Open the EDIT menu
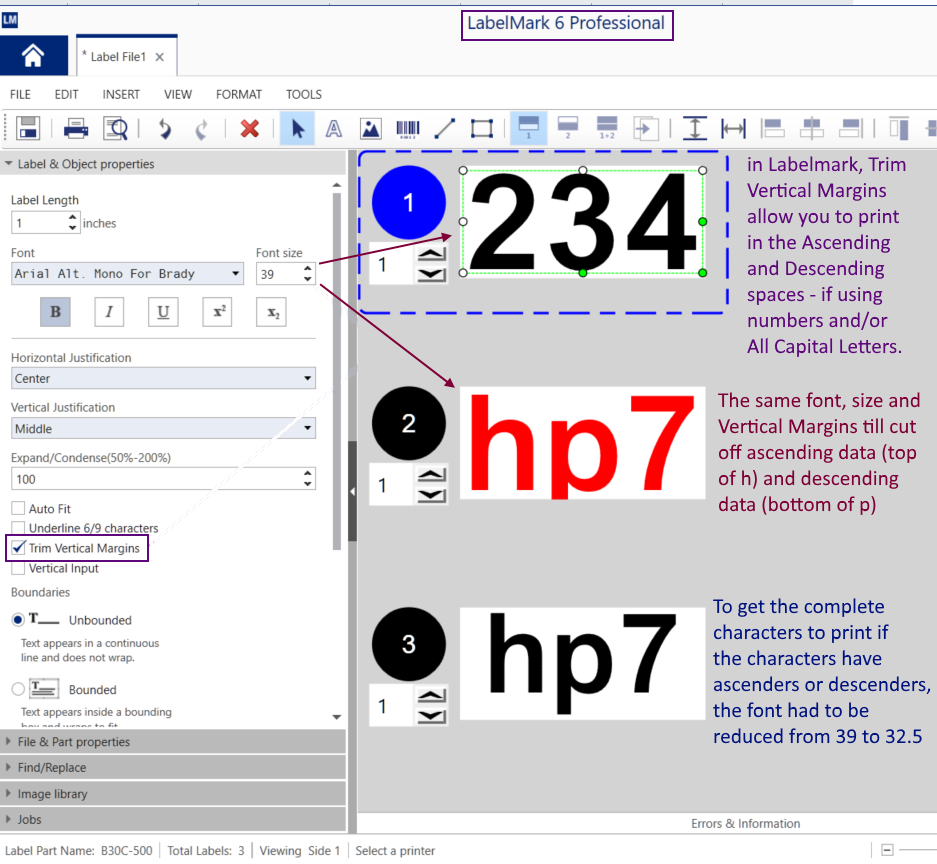The width and height of the screenshot is (937, 864). (66, 94)
